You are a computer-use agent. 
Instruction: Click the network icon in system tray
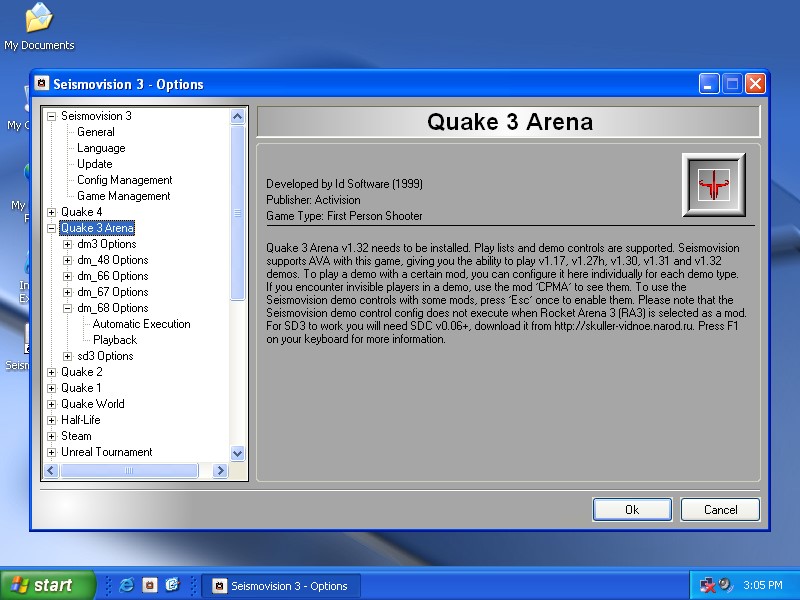[x=707, y=586]
